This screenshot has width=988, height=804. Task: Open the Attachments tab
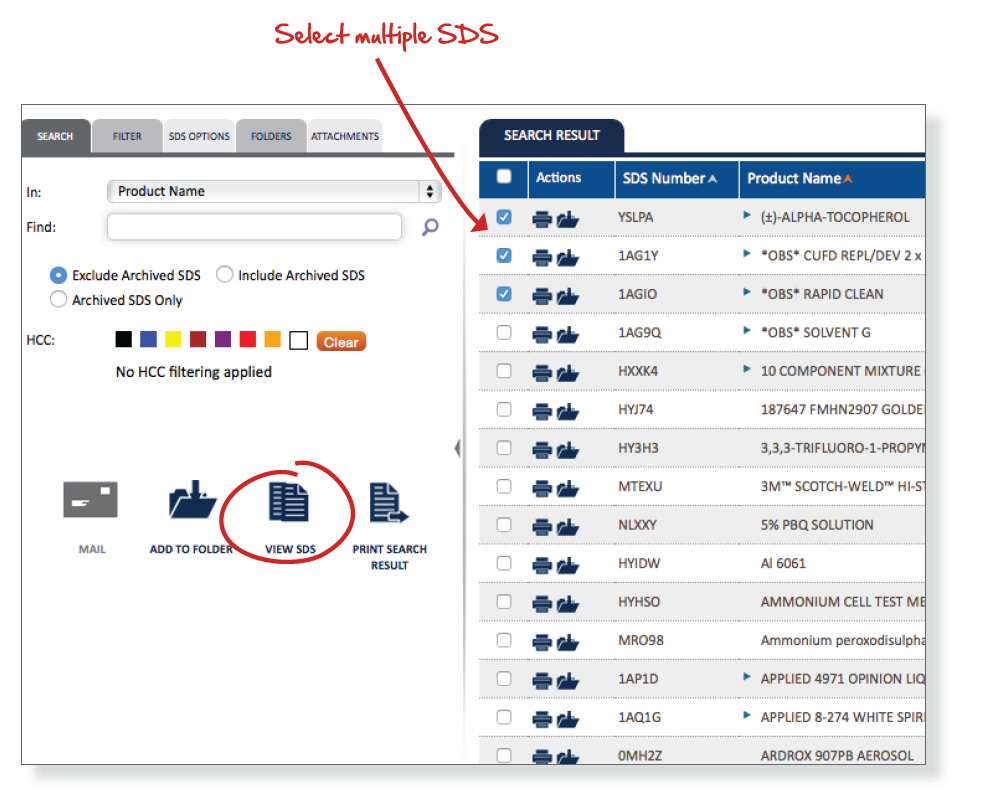345,136
